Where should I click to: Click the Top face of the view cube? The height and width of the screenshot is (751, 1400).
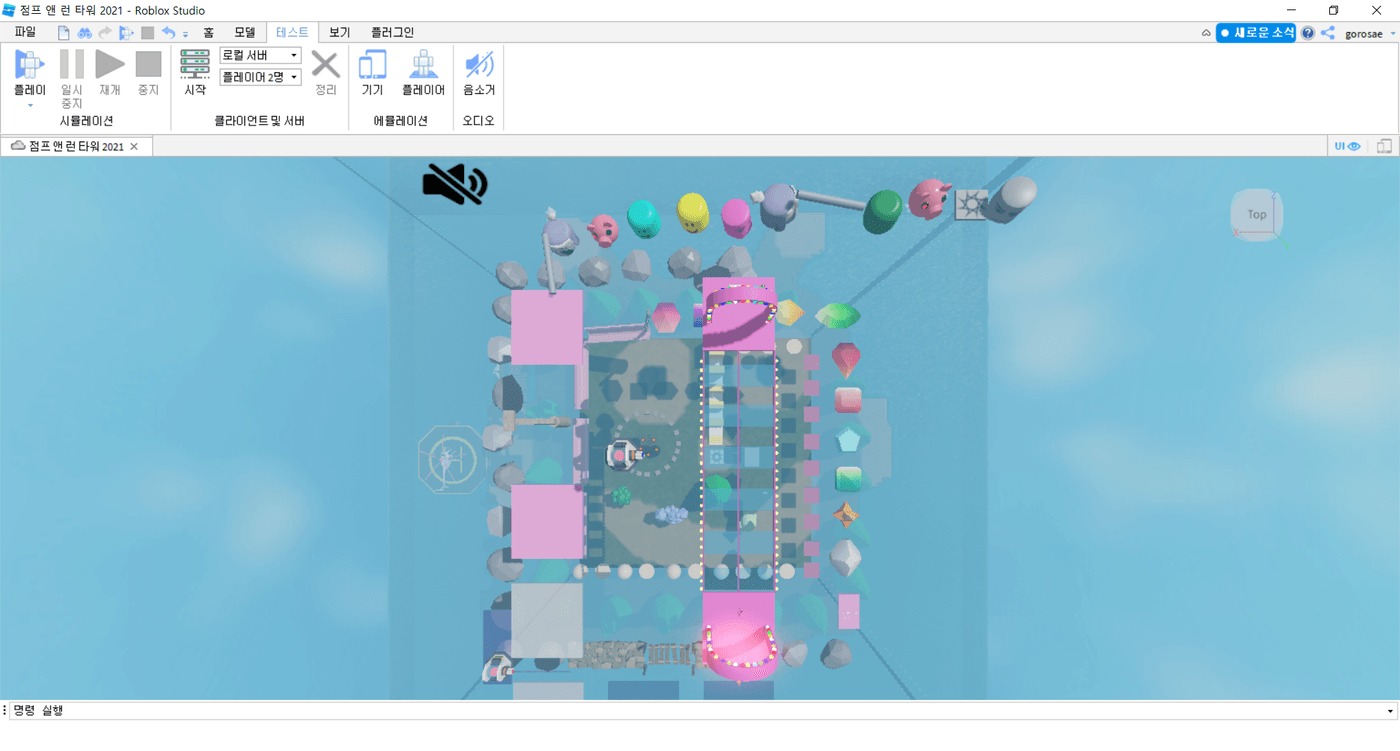click(1257, 214)
